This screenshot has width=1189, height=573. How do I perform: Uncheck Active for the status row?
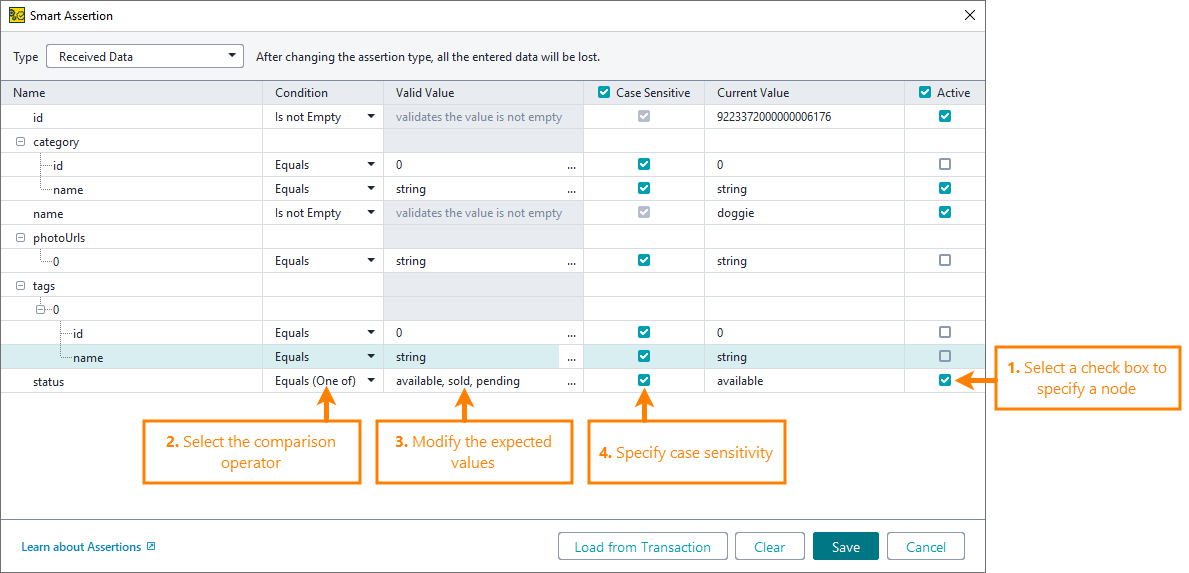click(944, 380)
